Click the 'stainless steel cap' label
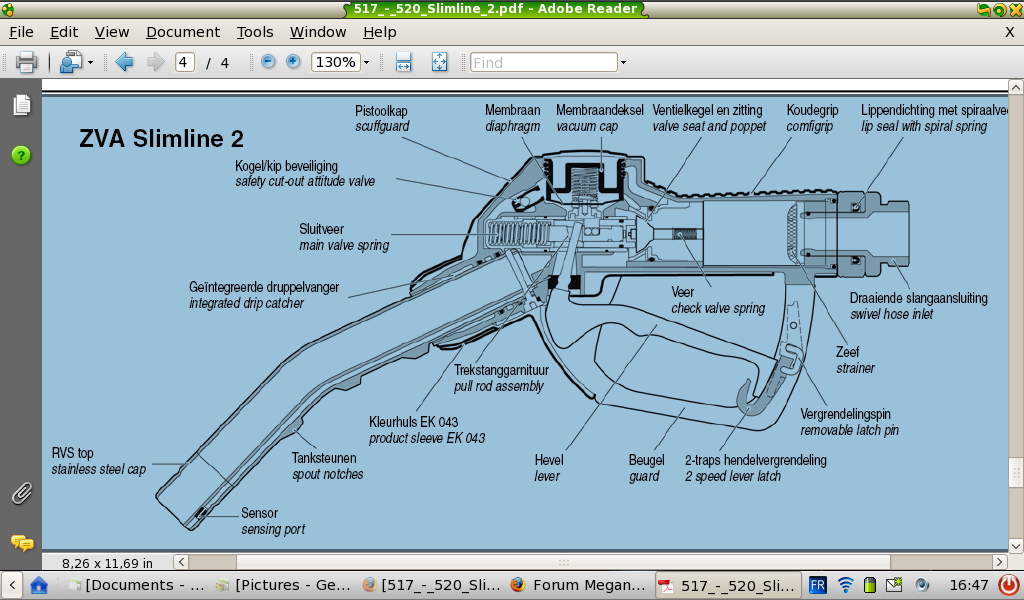The image size is (1024, 600). 99,469
